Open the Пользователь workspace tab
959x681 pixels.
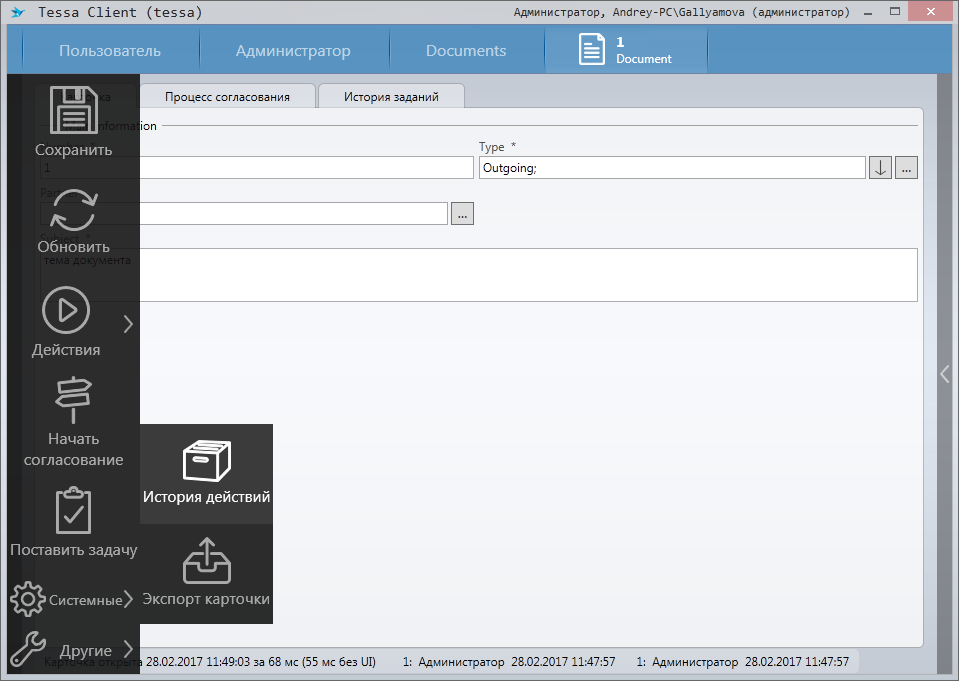[110, 51]
